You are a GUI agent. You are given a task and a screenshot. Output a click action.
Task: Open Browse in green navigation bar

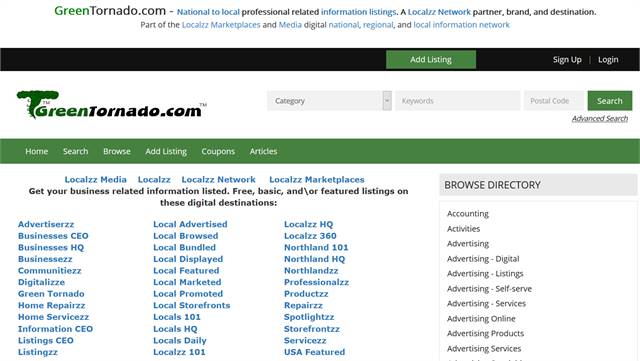(x=117, y=152)
